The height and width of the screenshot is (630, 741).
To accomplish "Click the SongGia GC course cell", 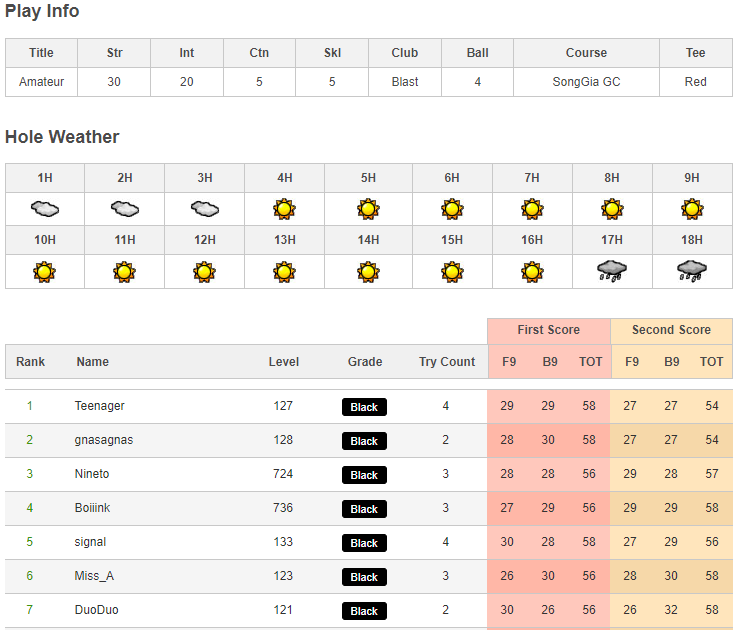I will coord(586,82).
